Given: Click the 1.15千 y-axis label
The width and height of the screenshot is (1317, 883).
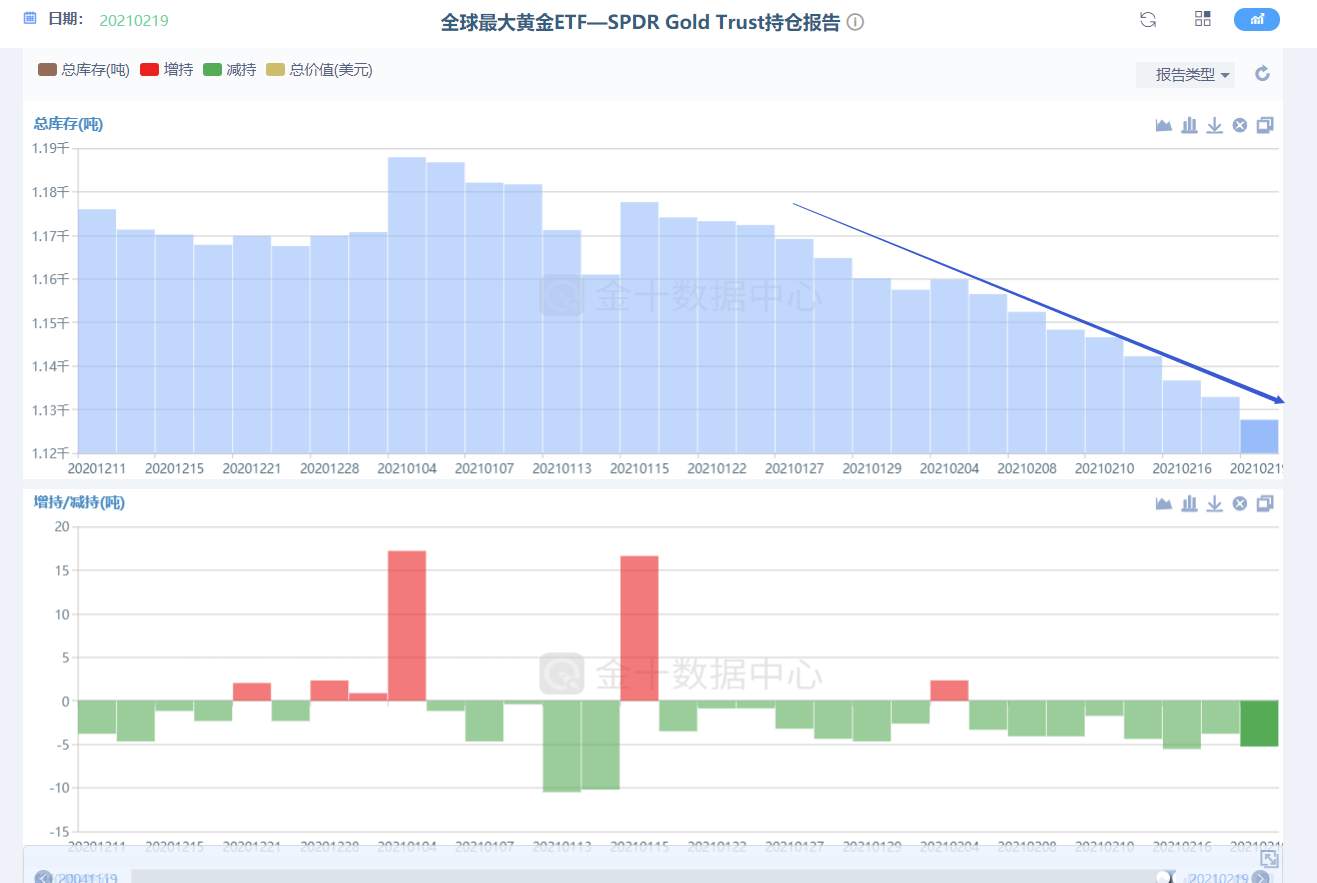Looking at the screenshot, I should tap(52, 323).
